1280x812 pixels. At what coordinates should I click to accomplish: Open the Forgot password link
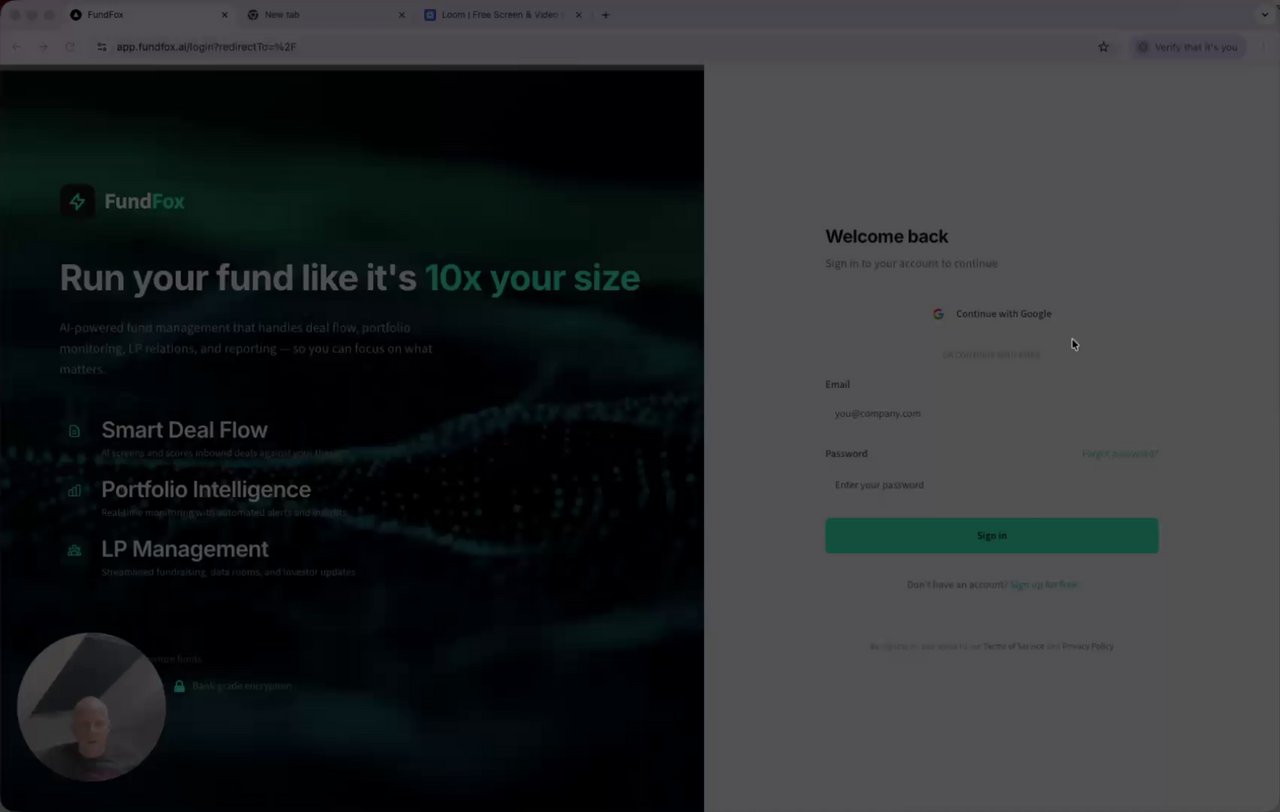pos(1120,454)
